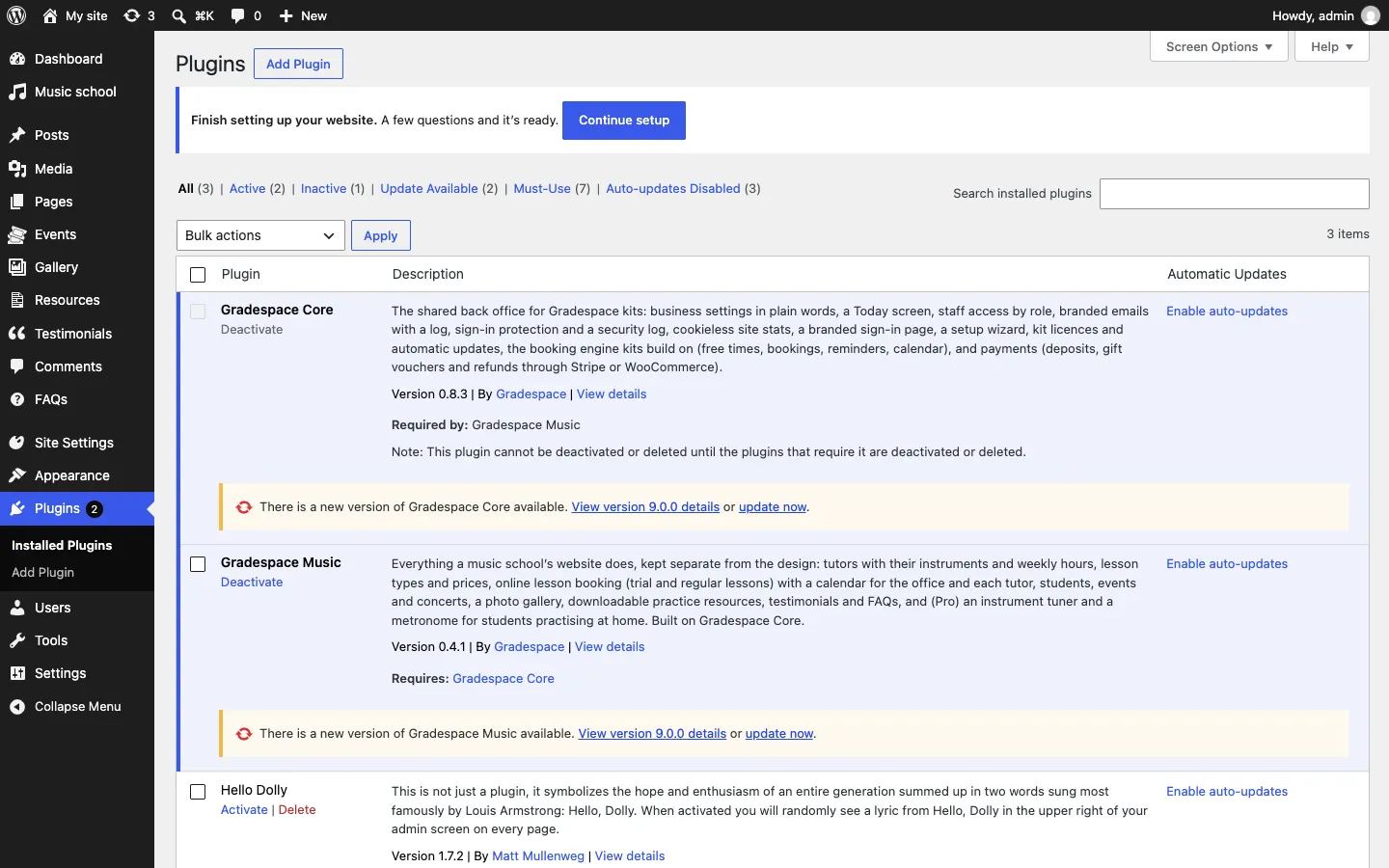Screen dimensions: 1389x868
Task: Click the Music school note icon
Action: pos(17,92)
